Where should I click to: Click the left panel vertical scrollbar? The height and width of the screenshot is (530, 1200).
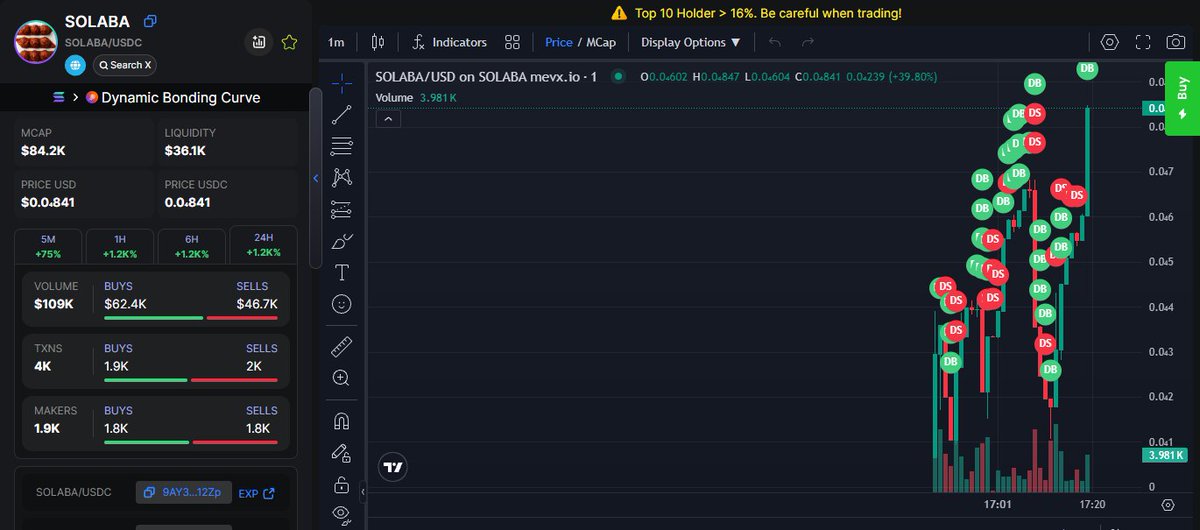(316, 179)
